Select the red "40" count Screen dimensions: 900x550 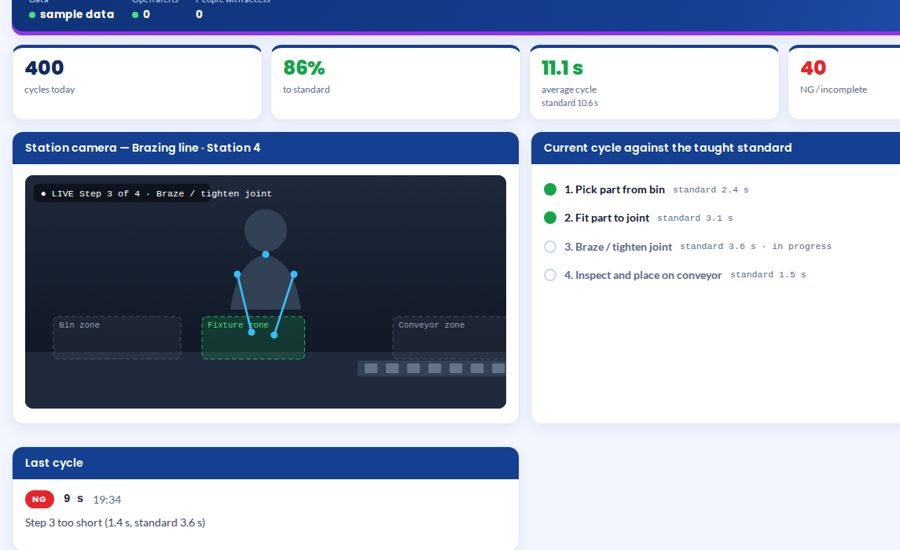pos(813,68)
